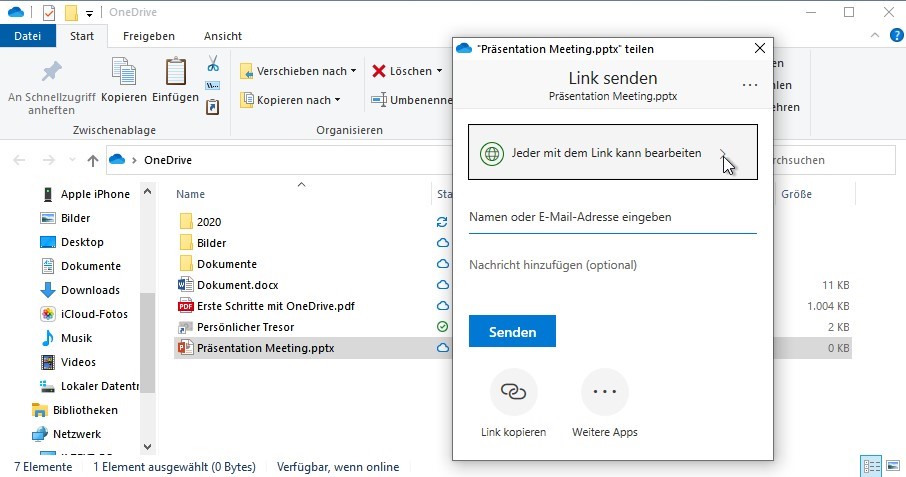Open recent locations dropdown arrow

point(72,161)
